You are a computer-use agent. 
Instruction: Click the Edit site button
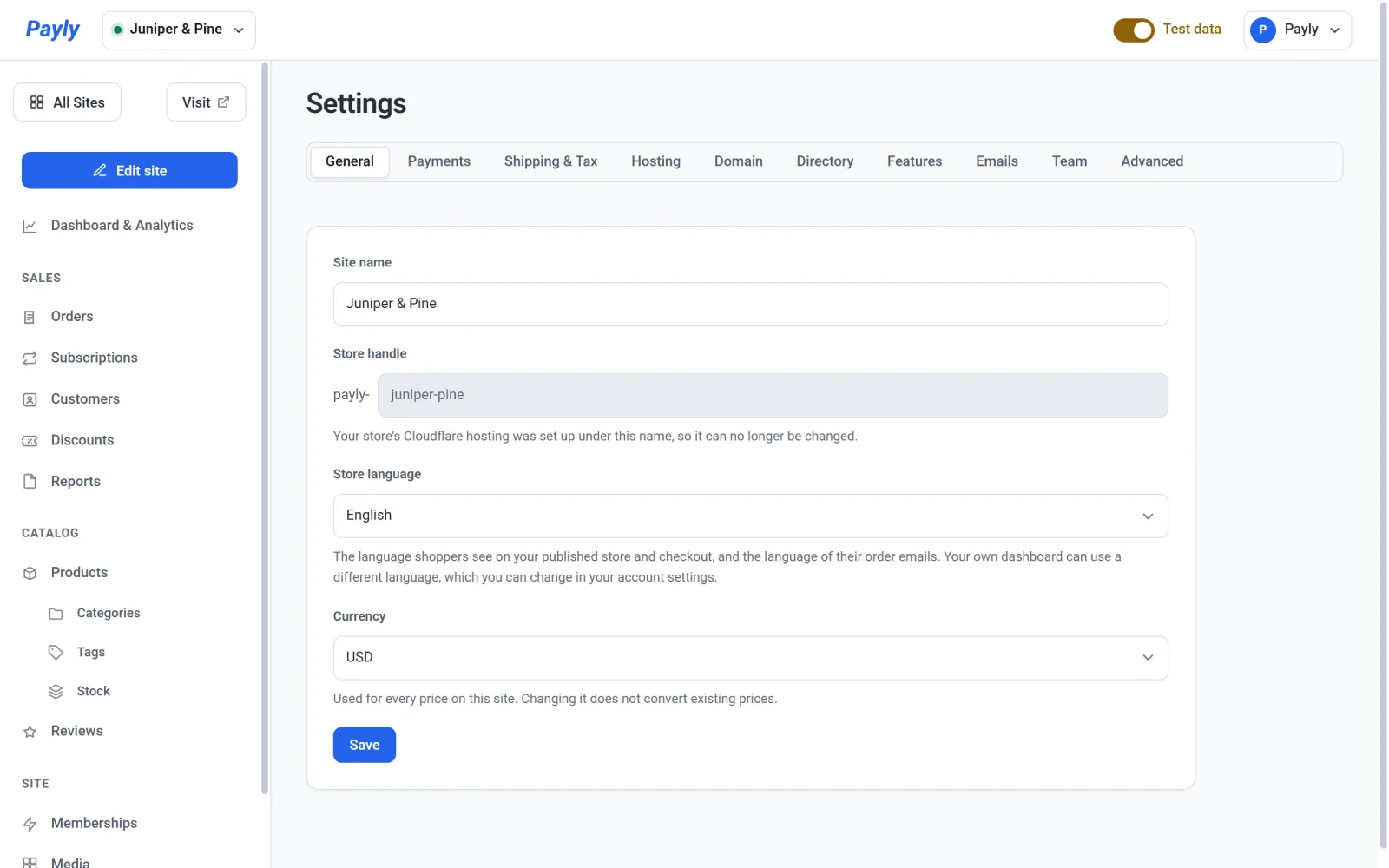click(129, 170)
